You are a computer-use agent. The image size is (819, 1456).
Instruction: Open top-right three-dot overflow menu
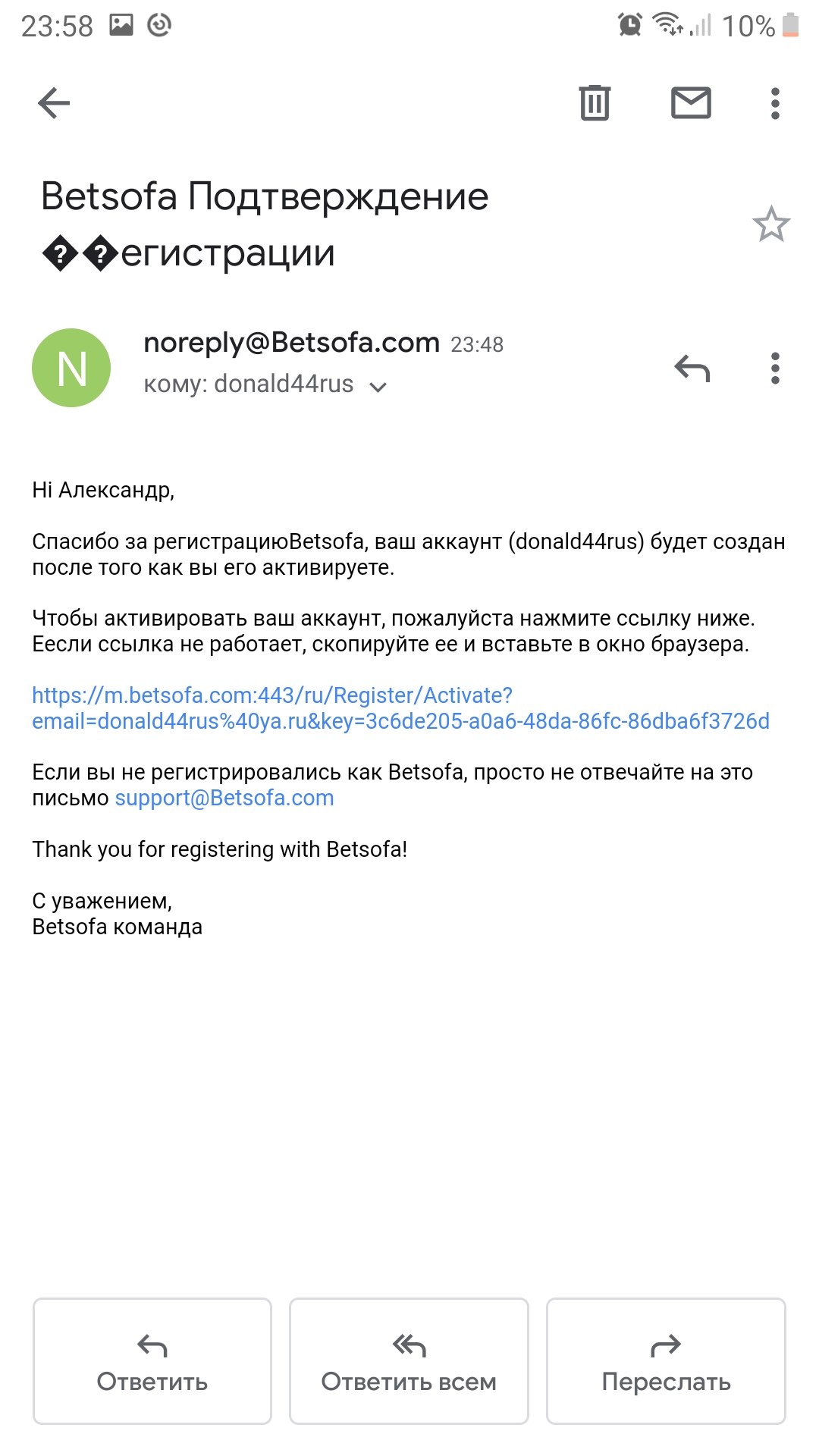[x=774, y=103]
